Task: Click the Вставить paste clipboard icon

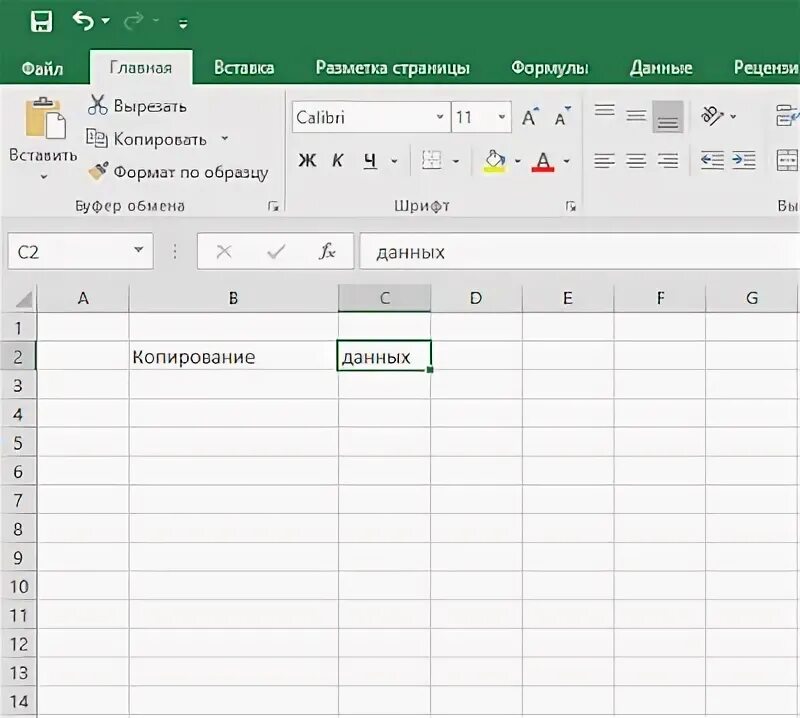Action: pos(45,118)
